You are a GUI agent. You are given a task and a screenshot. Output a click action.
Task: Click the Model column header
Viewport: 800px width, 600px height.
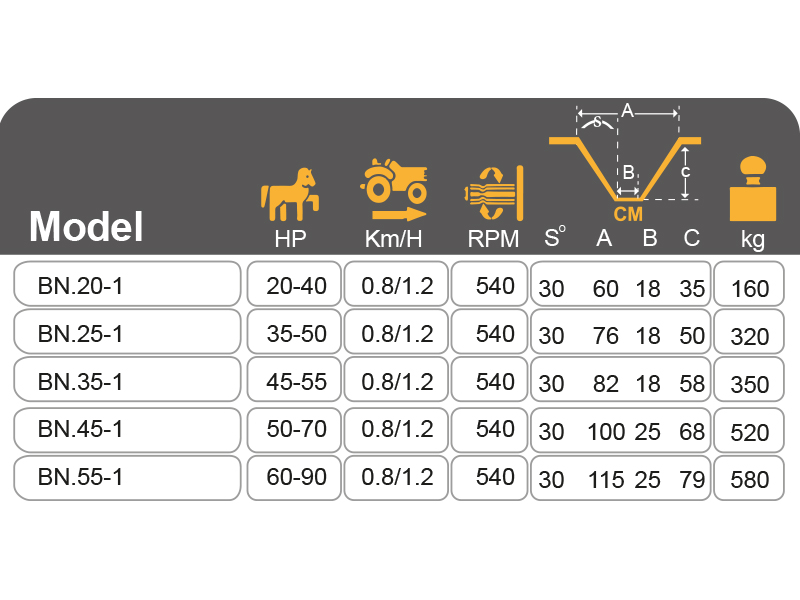86,227
